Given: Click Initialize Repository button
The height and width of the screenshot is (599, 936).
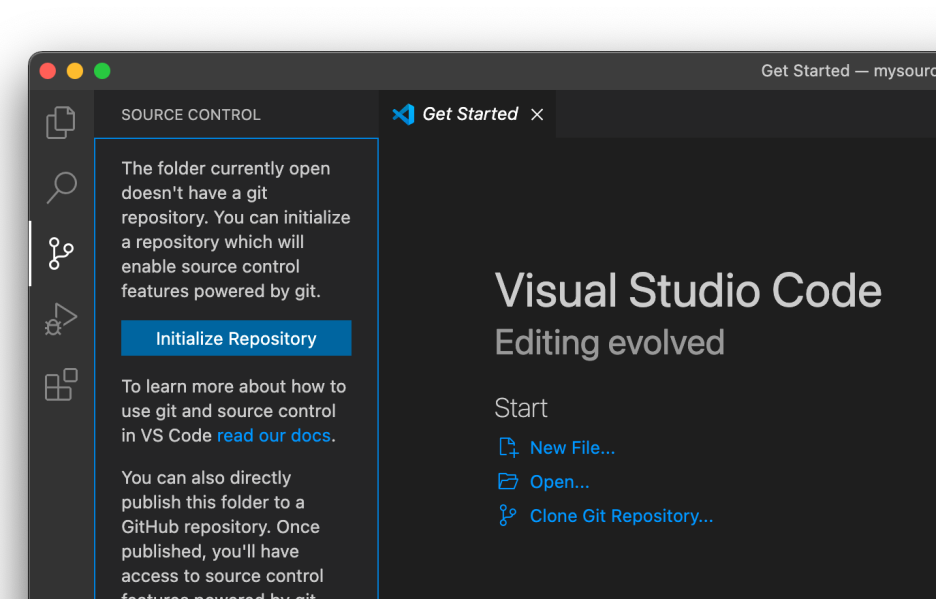Looking at the screenshot, I should click(x=236, y=338).
